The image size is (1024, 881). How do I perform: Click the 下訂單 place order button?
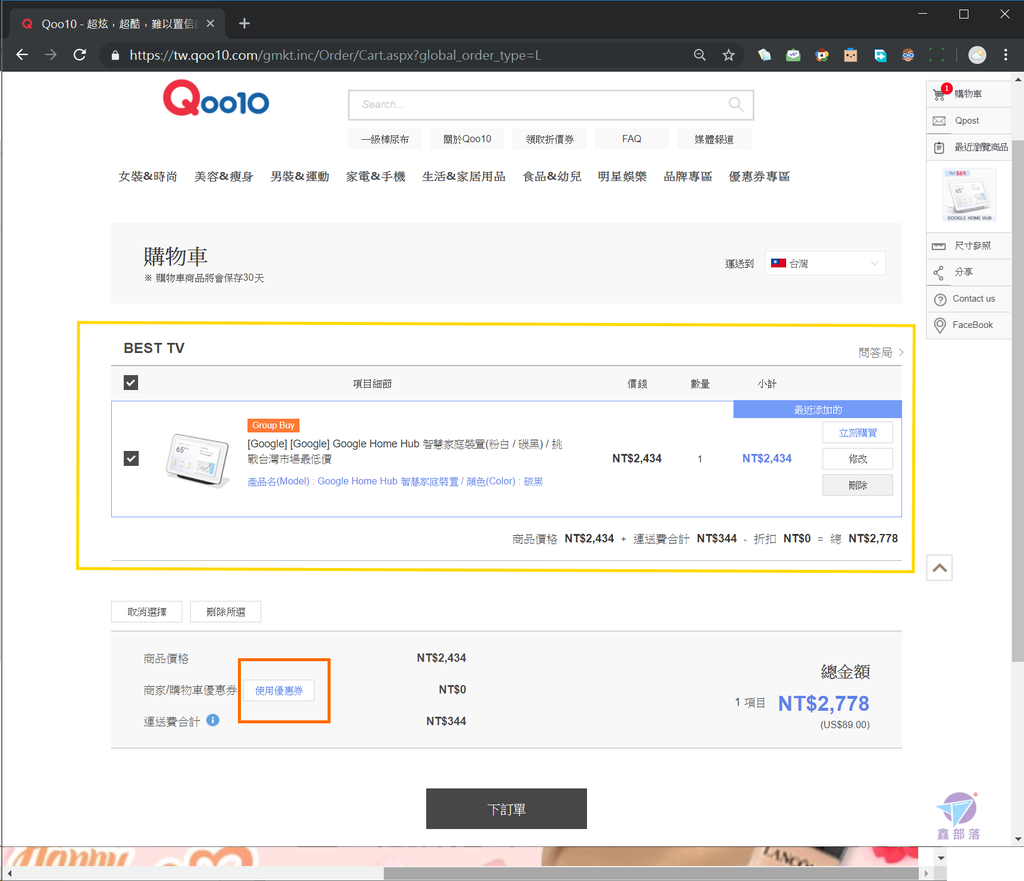click(x=506, y=809)
